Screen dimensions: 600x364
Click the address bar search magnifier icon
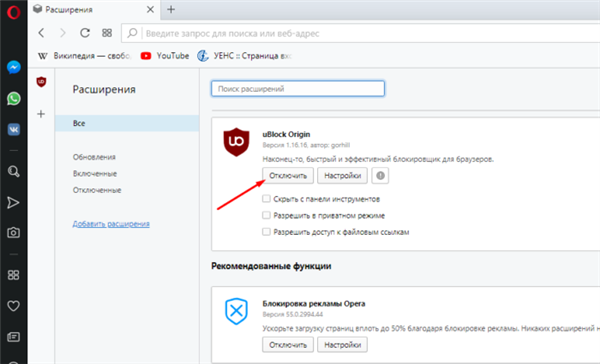(x=132, y=33)
